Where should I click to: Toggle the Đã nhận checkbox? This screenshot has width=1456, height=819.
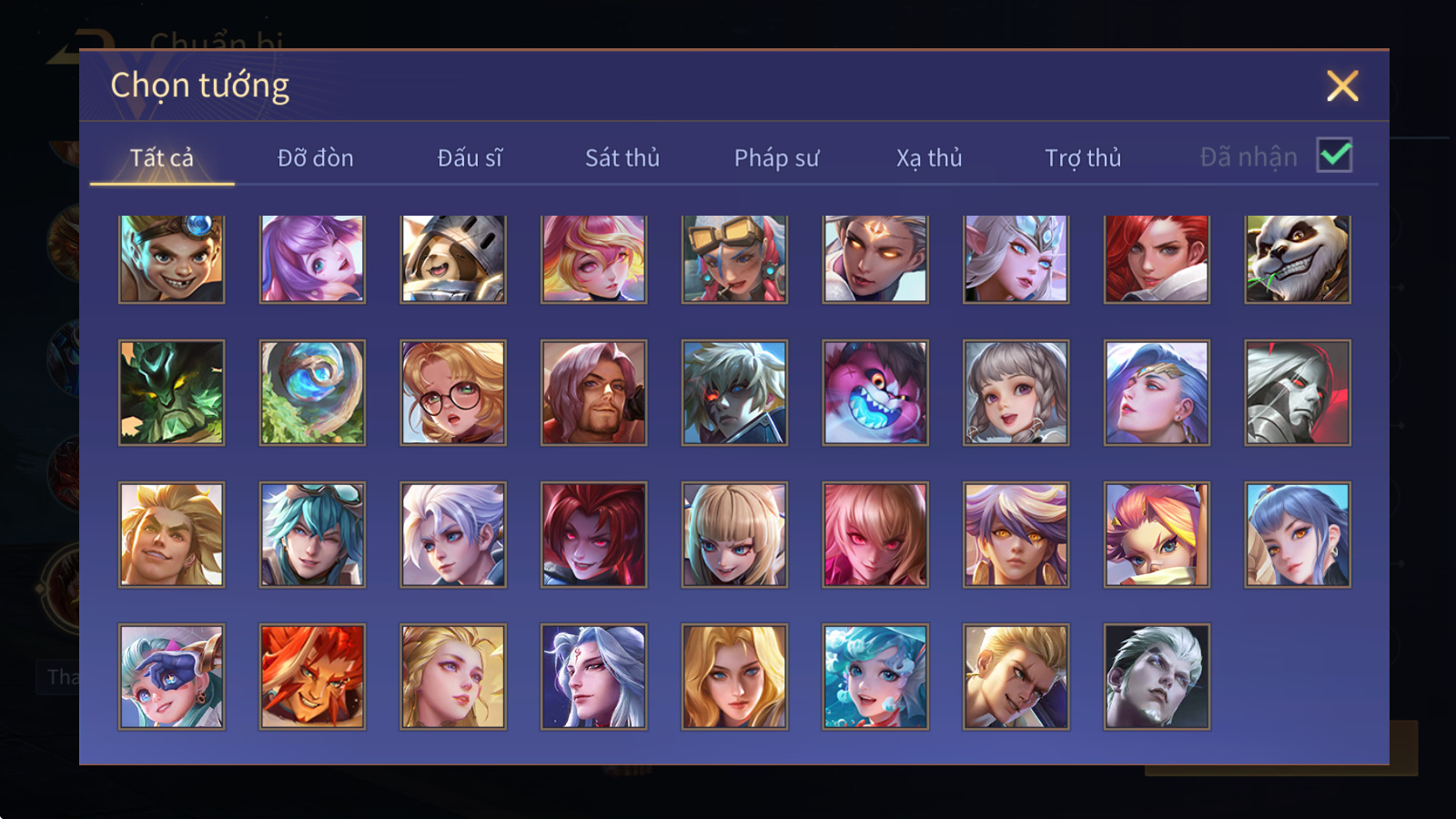pyautogui.click(x=1335, y=156)
